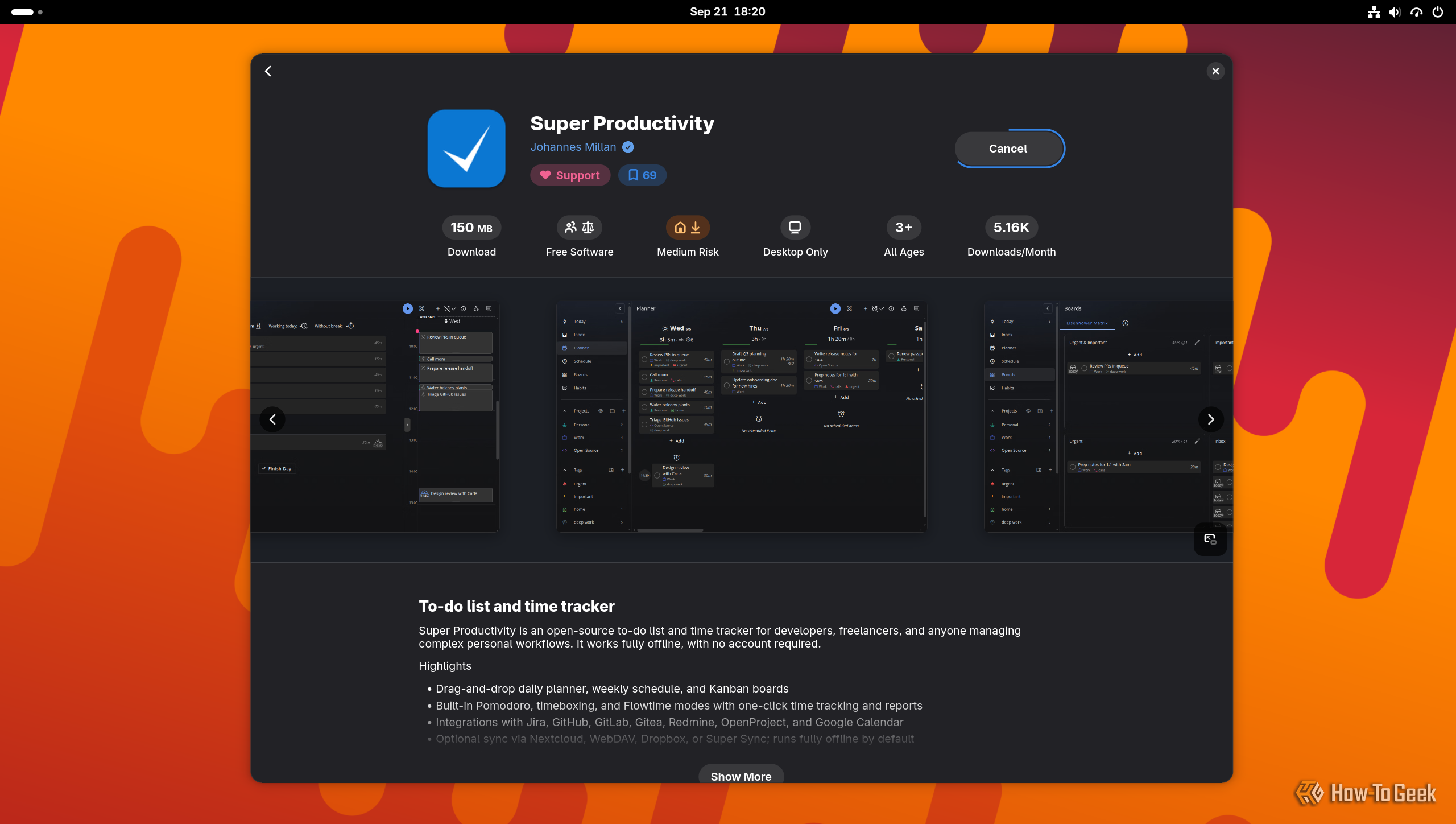This screenshot has height=824, width=1456.
Task: Click the system performance icon in top bar
Action: coord(1416,12)
